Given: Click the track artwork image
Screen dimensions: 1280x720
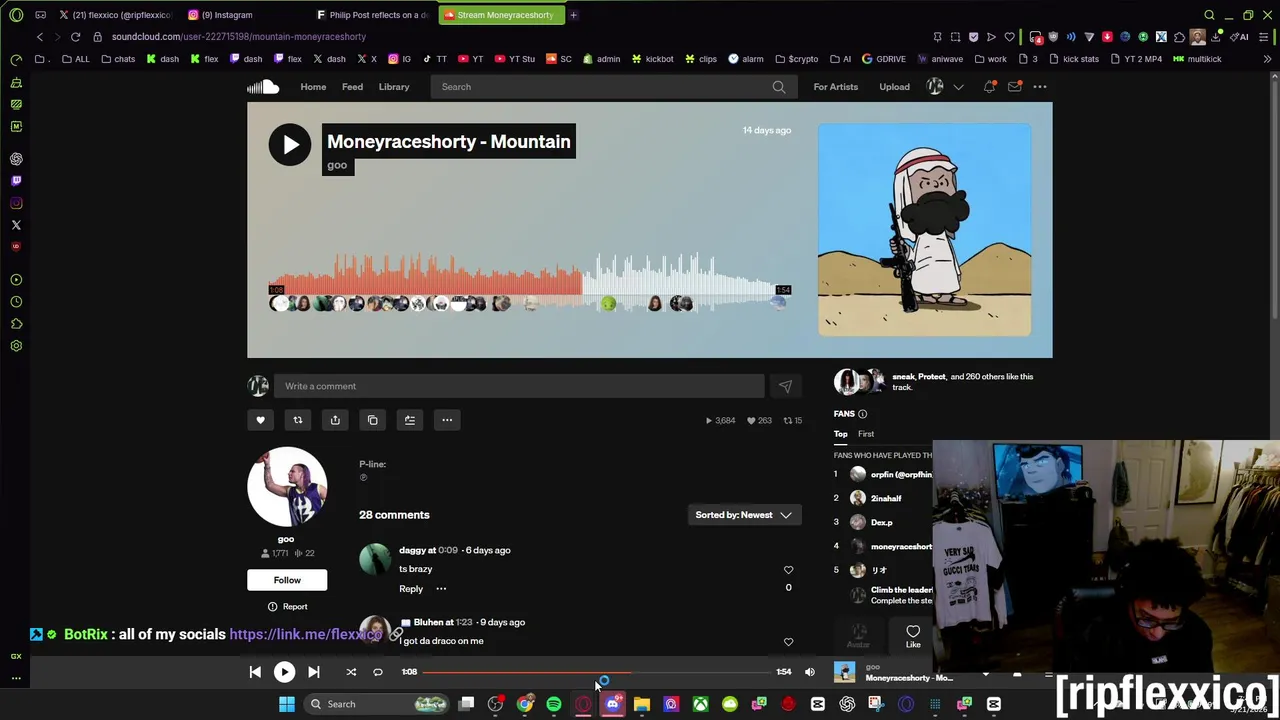Looking at the screenshot, I should pyautogui.click(x=924, y=230).
